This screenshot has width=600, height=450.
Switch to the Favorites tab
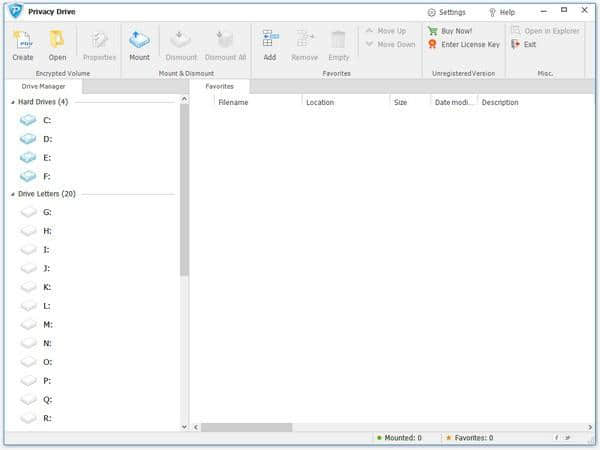coord(219,87)
